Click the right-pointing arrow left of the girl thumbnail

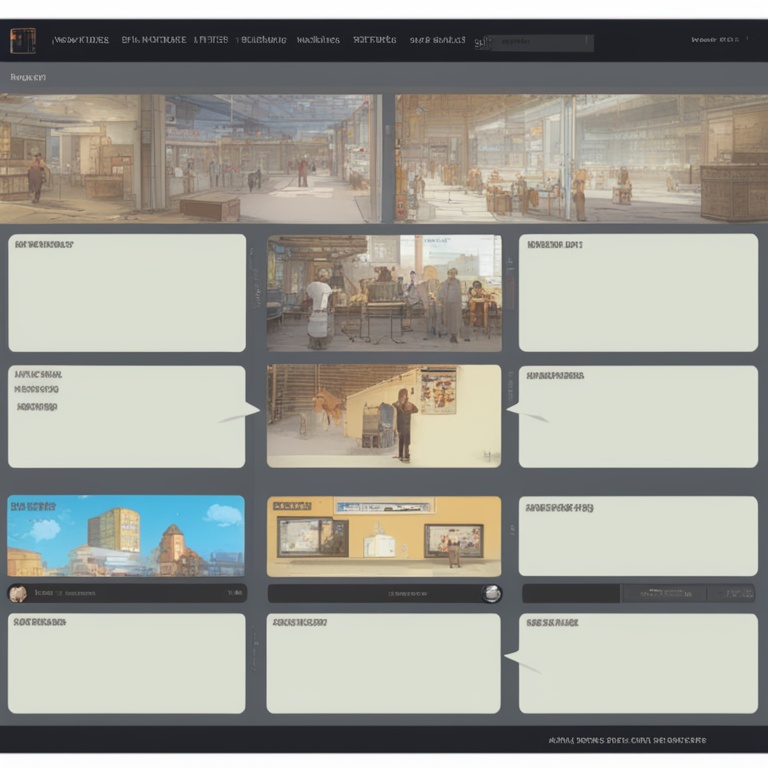point(240,413)
